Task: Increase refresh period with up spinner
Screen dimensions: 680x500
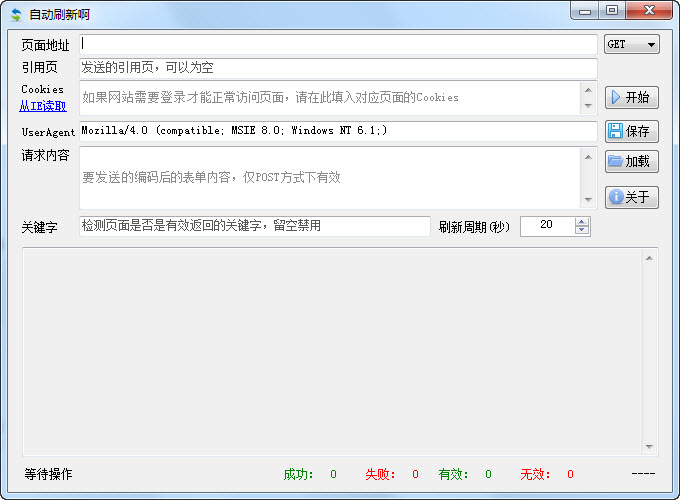Action: pyautogui.click(x=582, y=222)
